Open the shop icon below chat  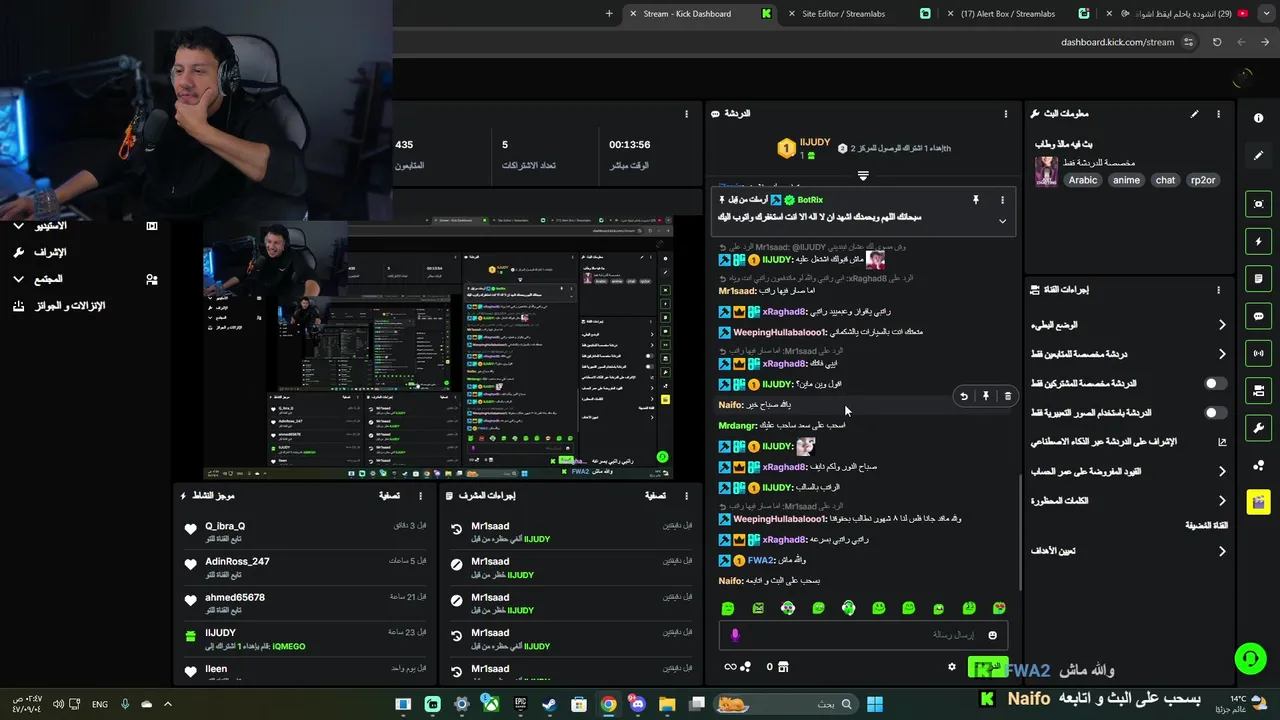click(783, 667)
